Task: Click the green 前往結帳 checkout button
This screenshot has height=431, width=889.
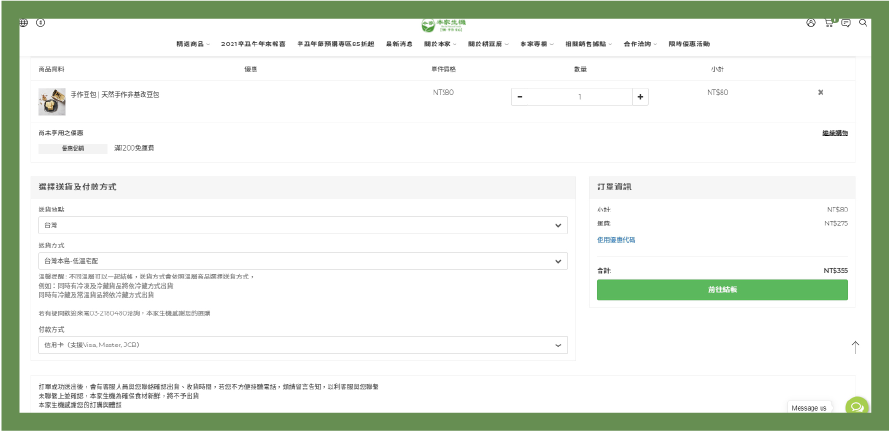Action: pos(722,289)
